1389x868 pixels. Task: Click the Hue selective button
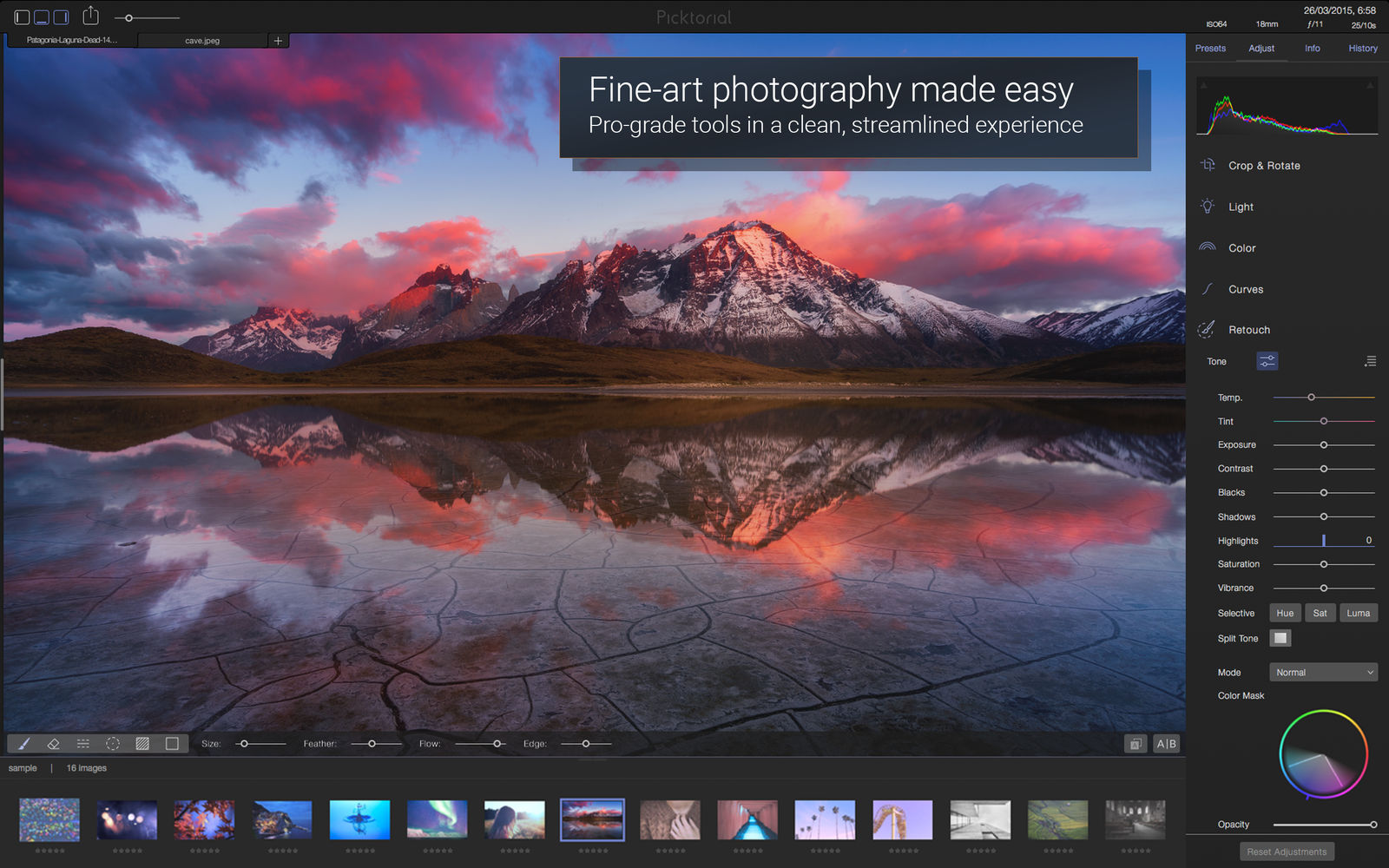(x=1285, y=613)
